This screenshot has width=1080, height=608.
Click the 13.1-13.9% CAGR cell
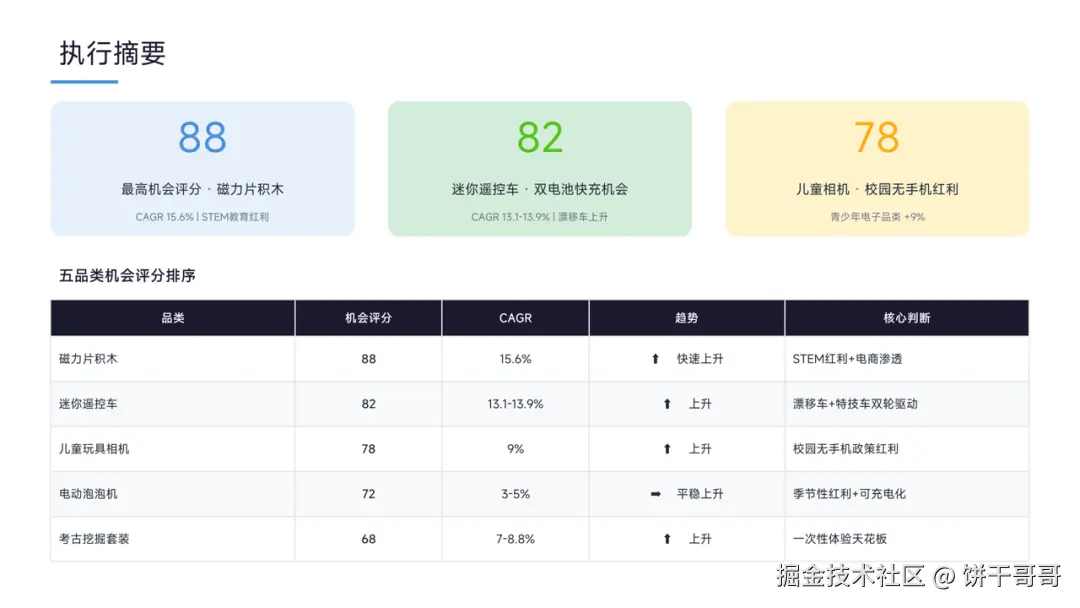click(515, 404)
